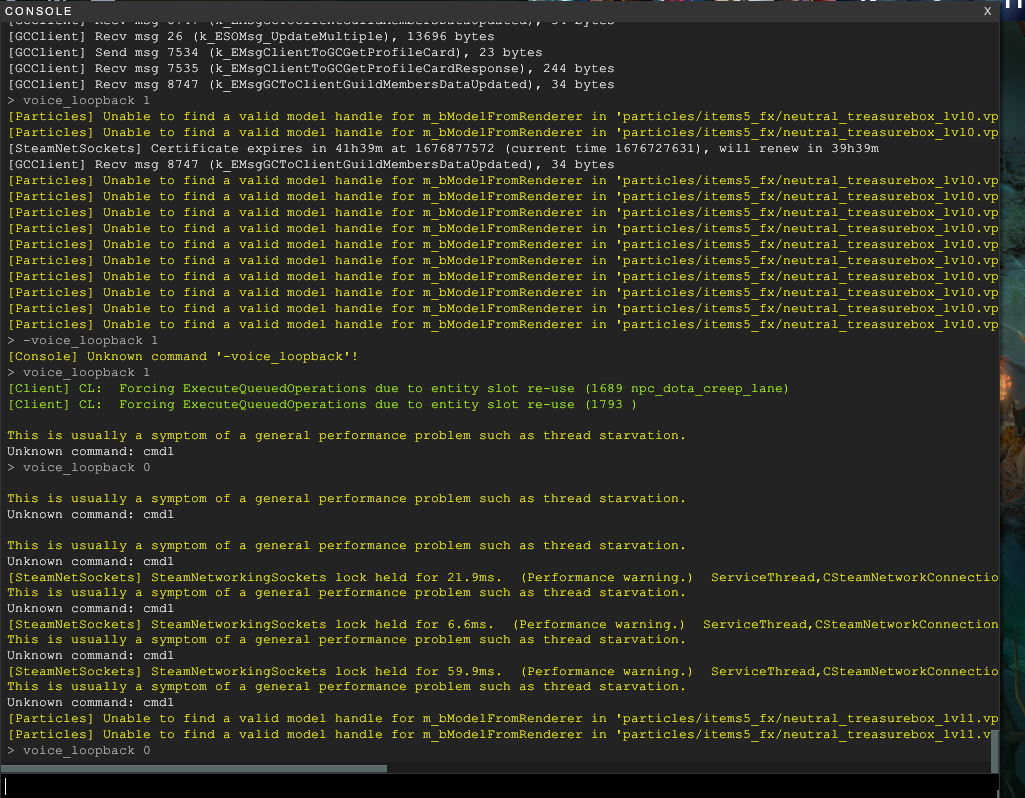Image resolution: width=1025 pixels, height=798 pixels.
Task: Click the game view area right of console
Action: (x=1013, y=400)
